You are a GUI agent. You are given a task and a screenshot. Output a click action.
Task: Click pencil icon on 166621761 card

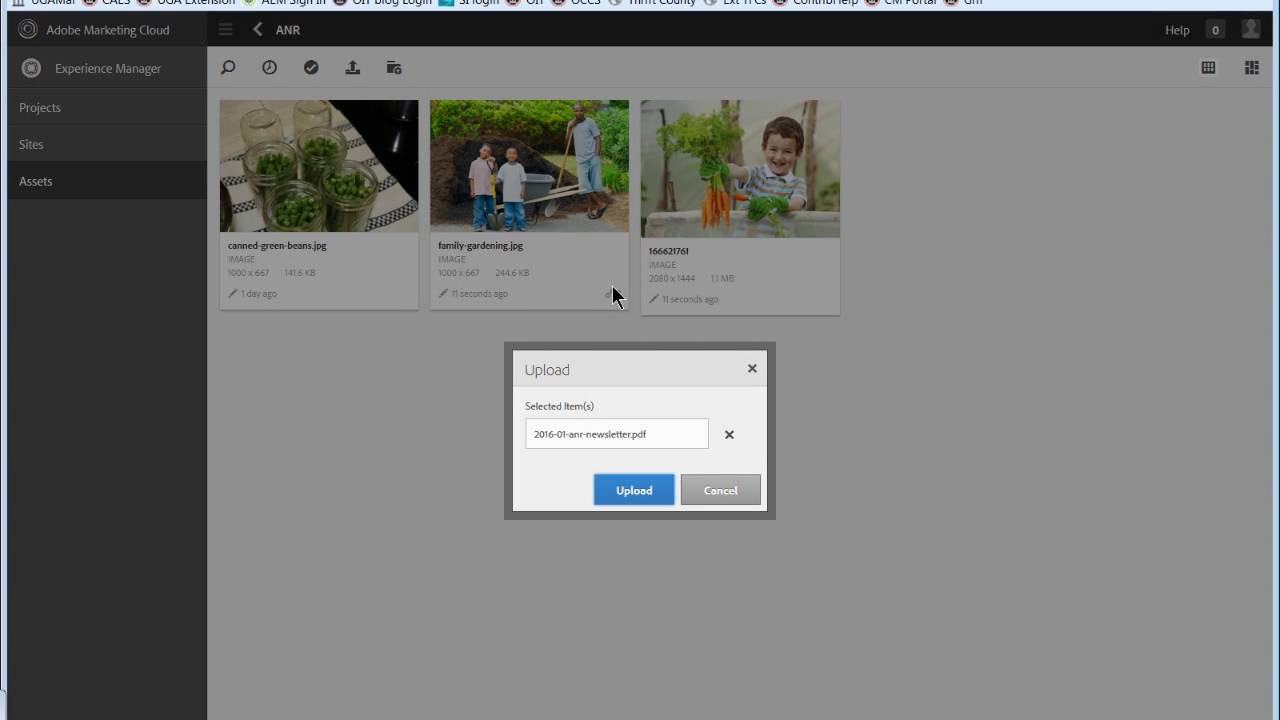click(654, 299)
